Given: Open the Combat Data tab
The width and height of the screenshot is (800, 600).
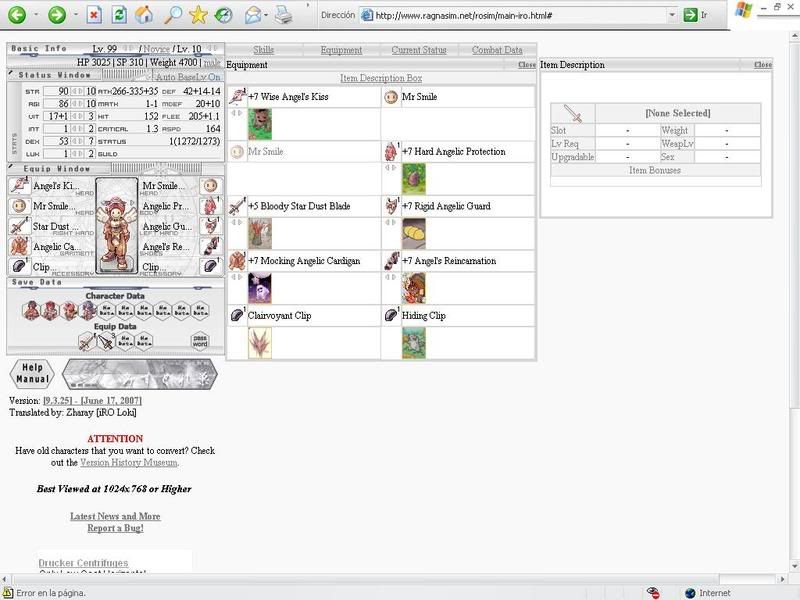Looking at the screenshot, I should (x=497, y=50).
